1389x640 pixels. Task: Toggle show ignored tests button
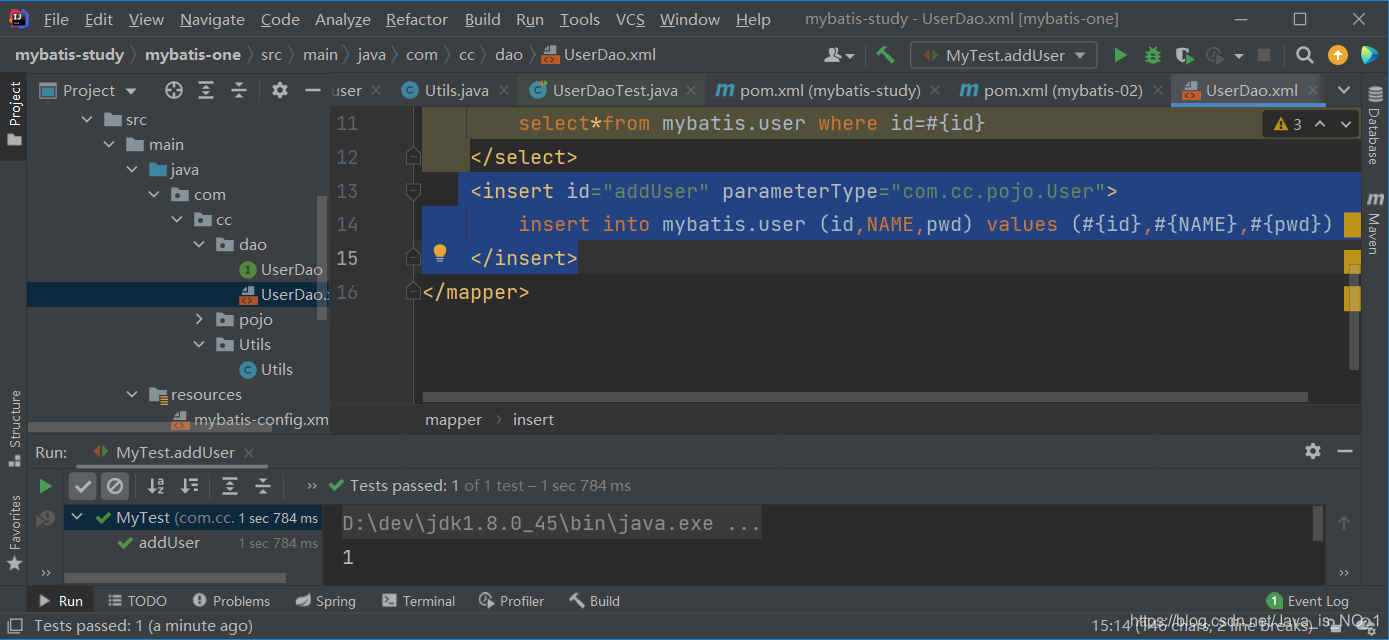[115, 486]
